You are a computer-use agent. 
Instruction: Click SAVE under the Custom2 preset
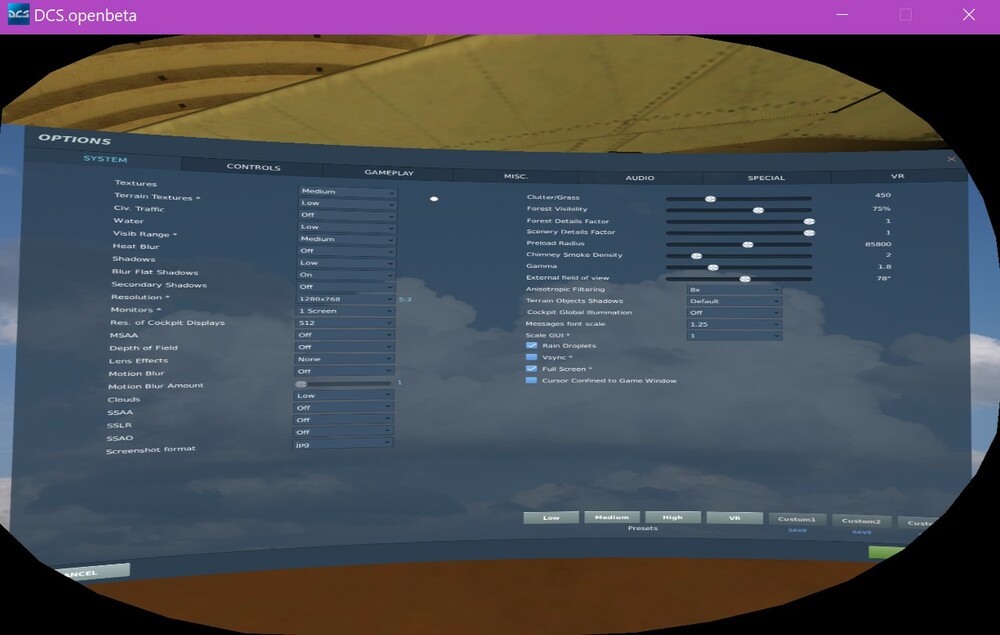pos(862,532)
